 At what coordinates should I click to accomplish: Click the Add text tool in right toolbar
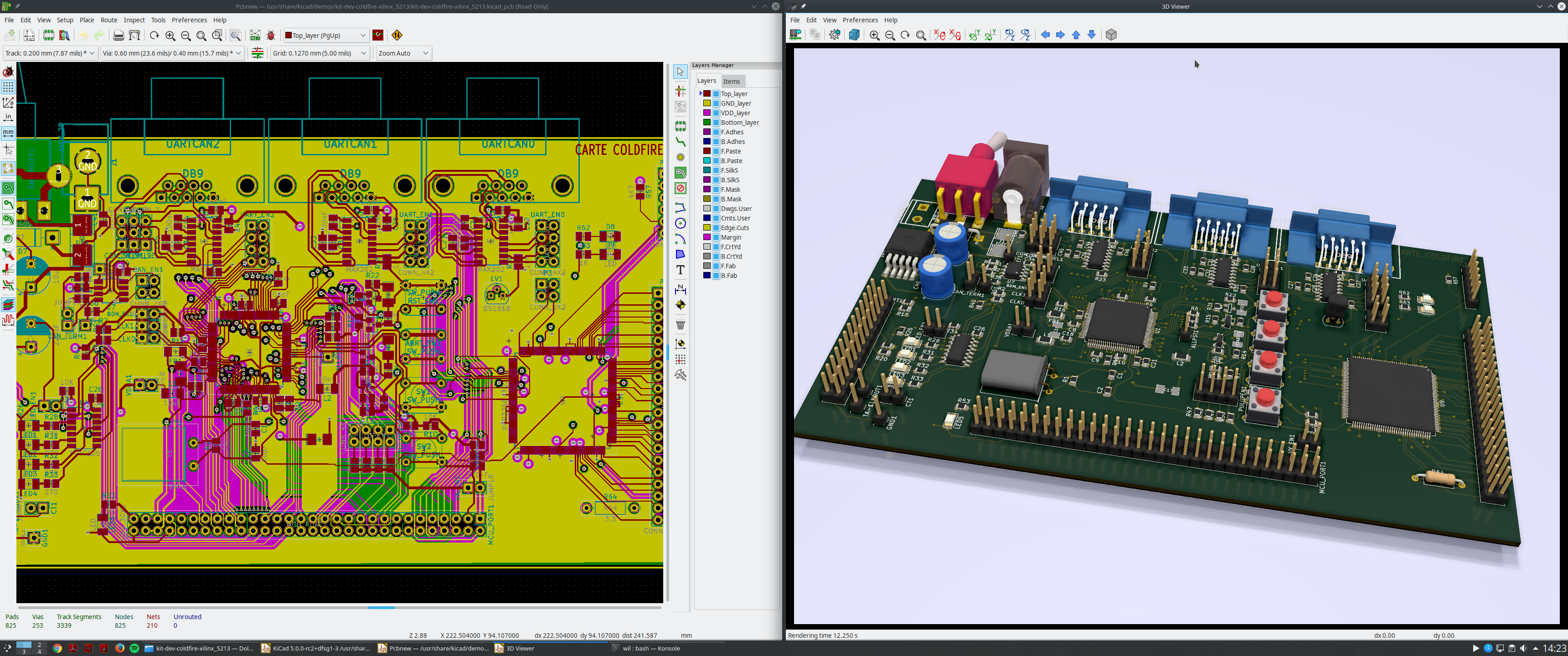point(680,270)
